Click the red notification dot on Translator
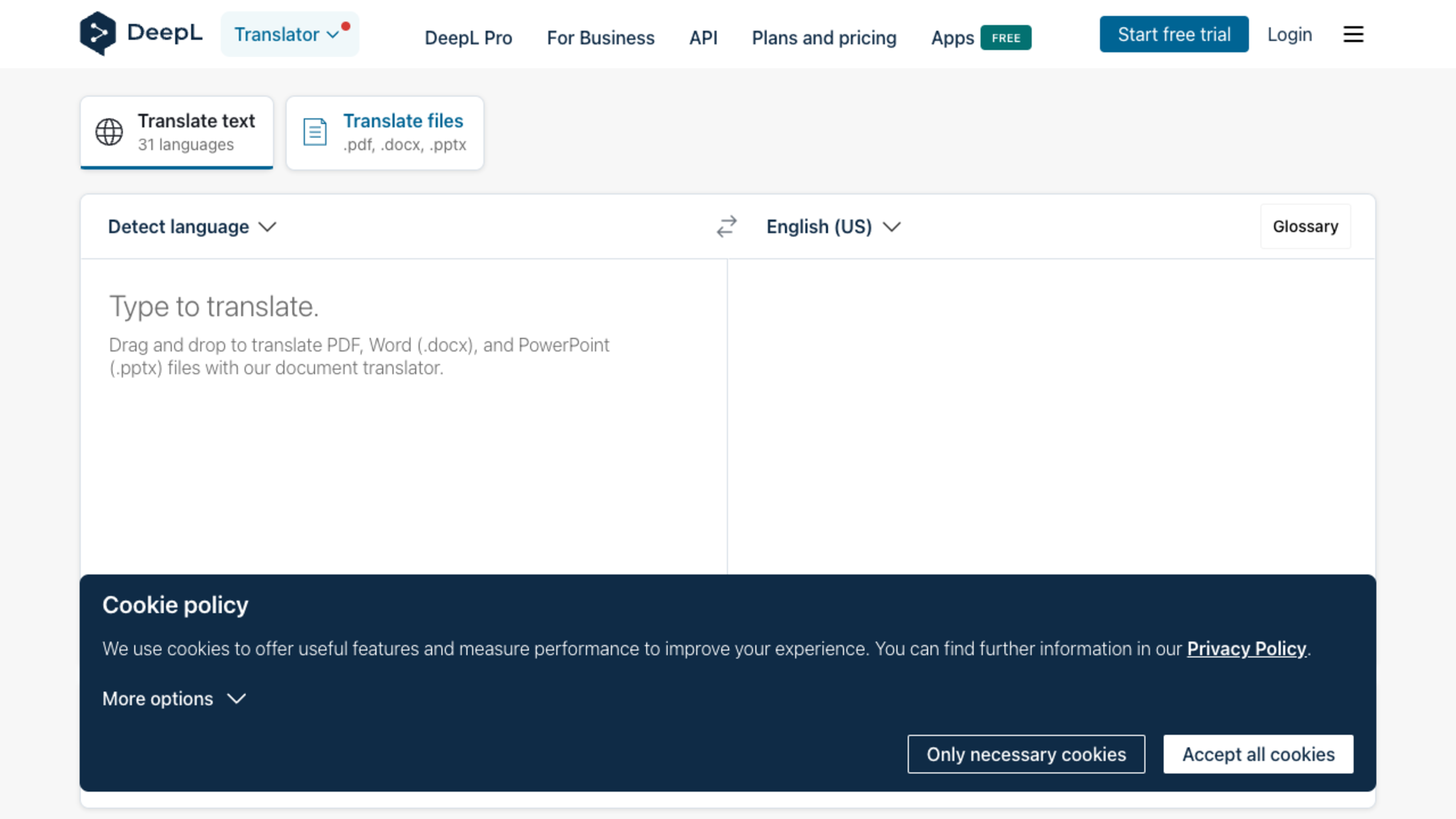Viewport: 1456px width, 819px height. tap(346, 26)
